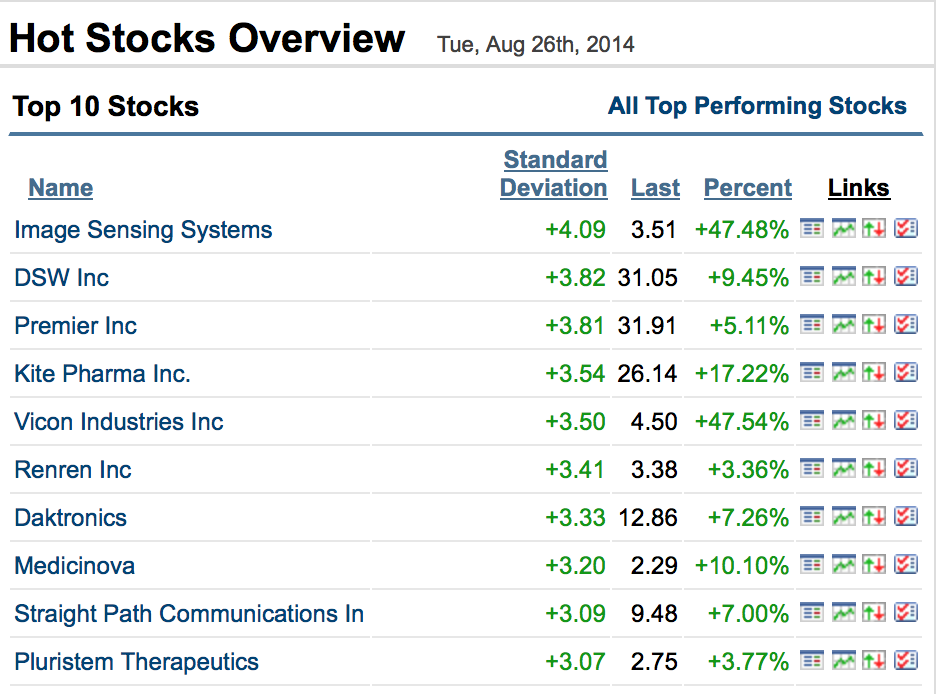Sort by Percent column header
Screen dimensions: 938x694
(748, 188)
